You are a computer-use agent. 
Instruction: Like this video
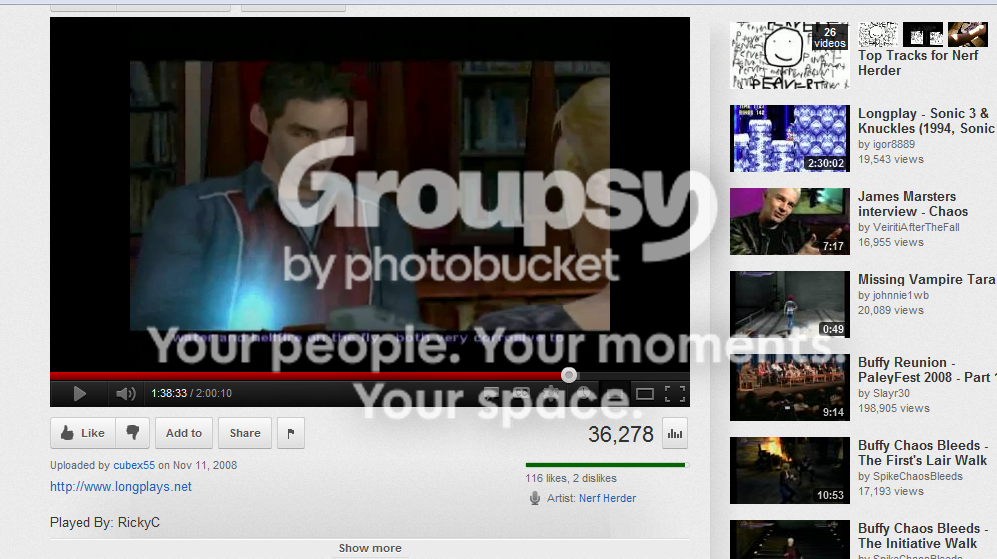click(x=83, y=433)
